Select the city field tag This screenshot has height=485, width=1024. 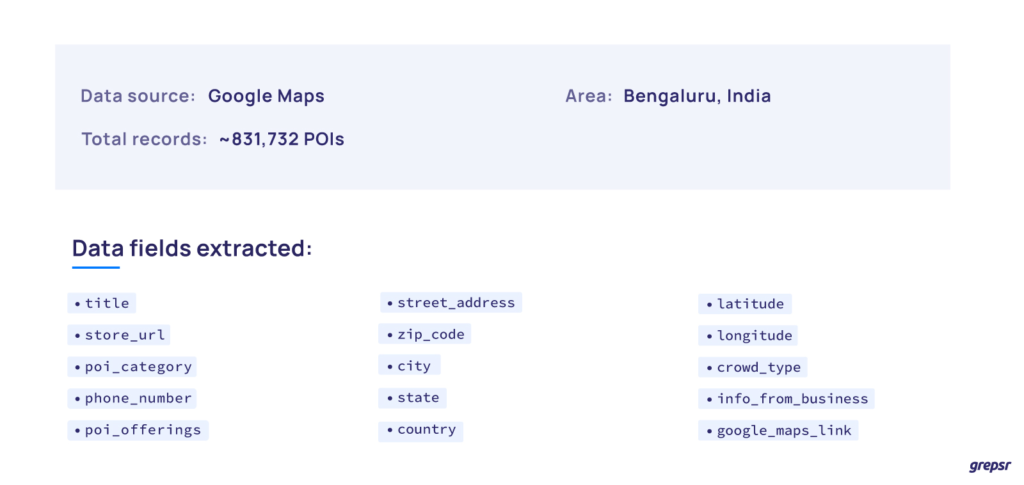[x=409, y=366]
